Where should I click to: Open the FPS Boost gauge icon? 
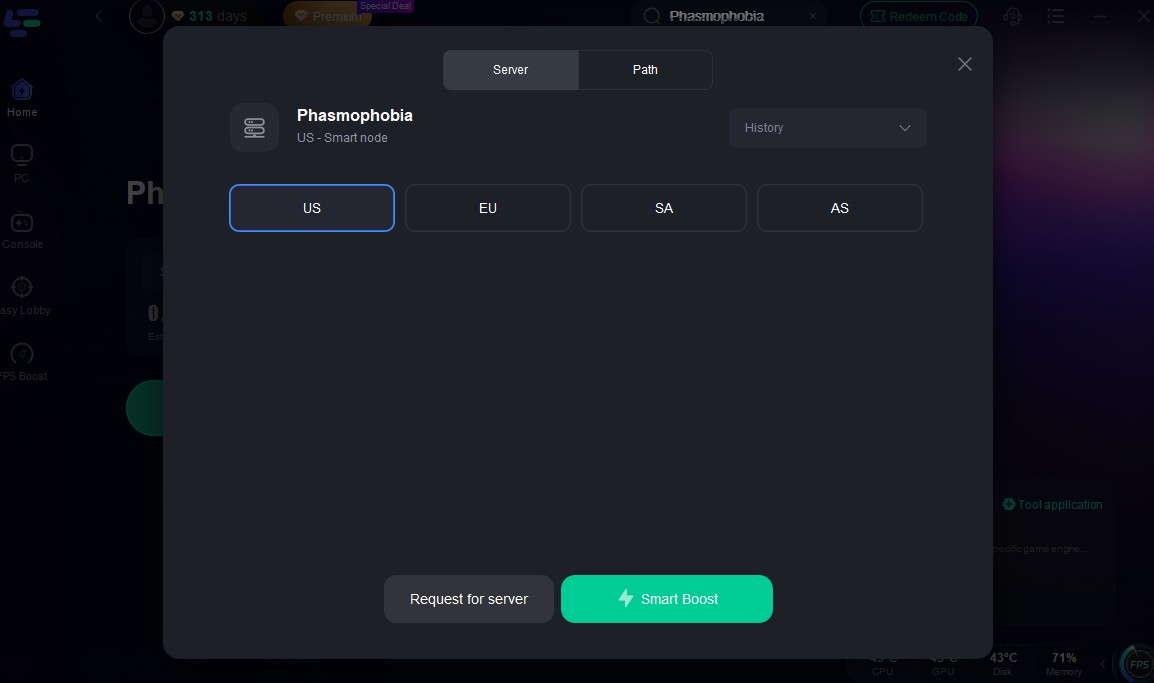(21, 353)
